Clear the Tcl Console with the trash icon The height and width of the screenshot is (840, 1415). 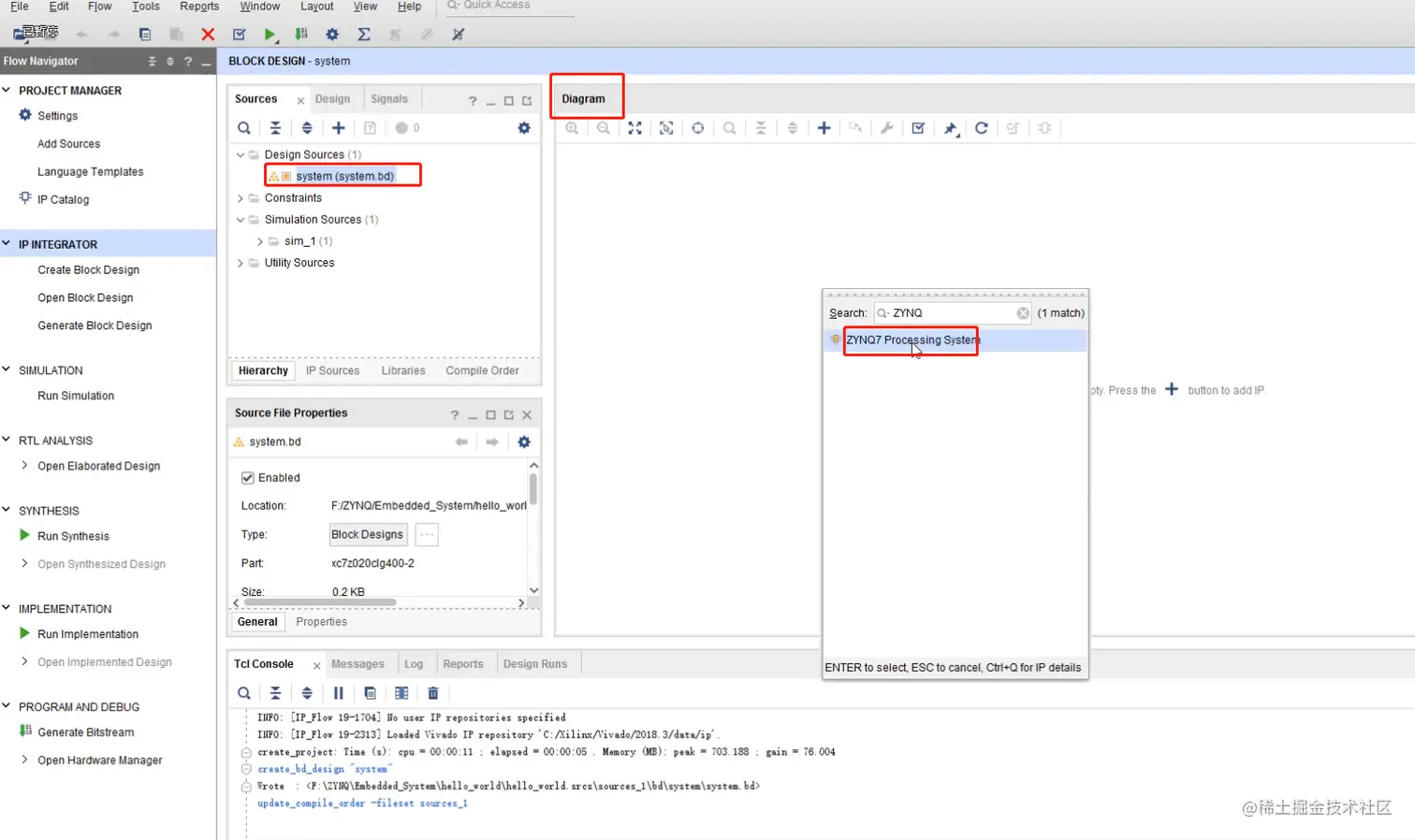coord(433,693)
